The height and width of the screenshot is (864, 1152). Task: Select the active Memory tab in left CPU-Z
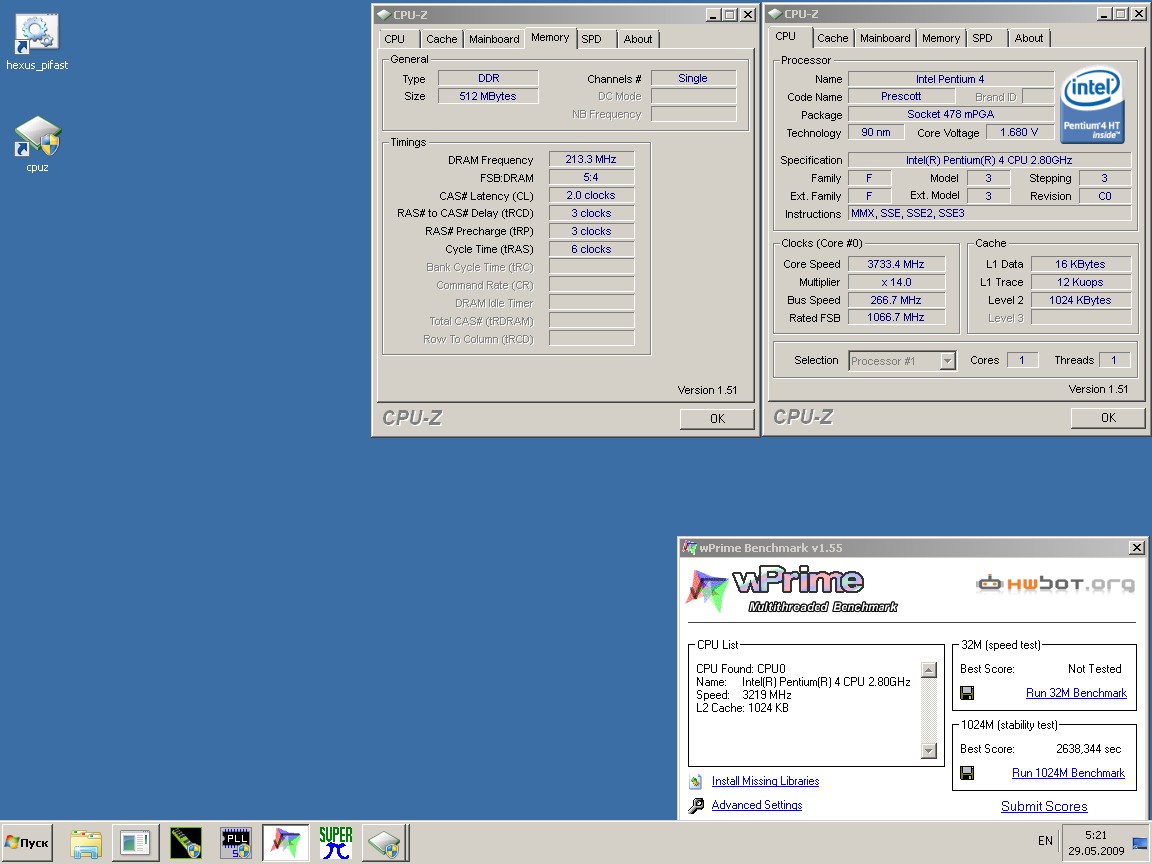(x=550, y=37)
